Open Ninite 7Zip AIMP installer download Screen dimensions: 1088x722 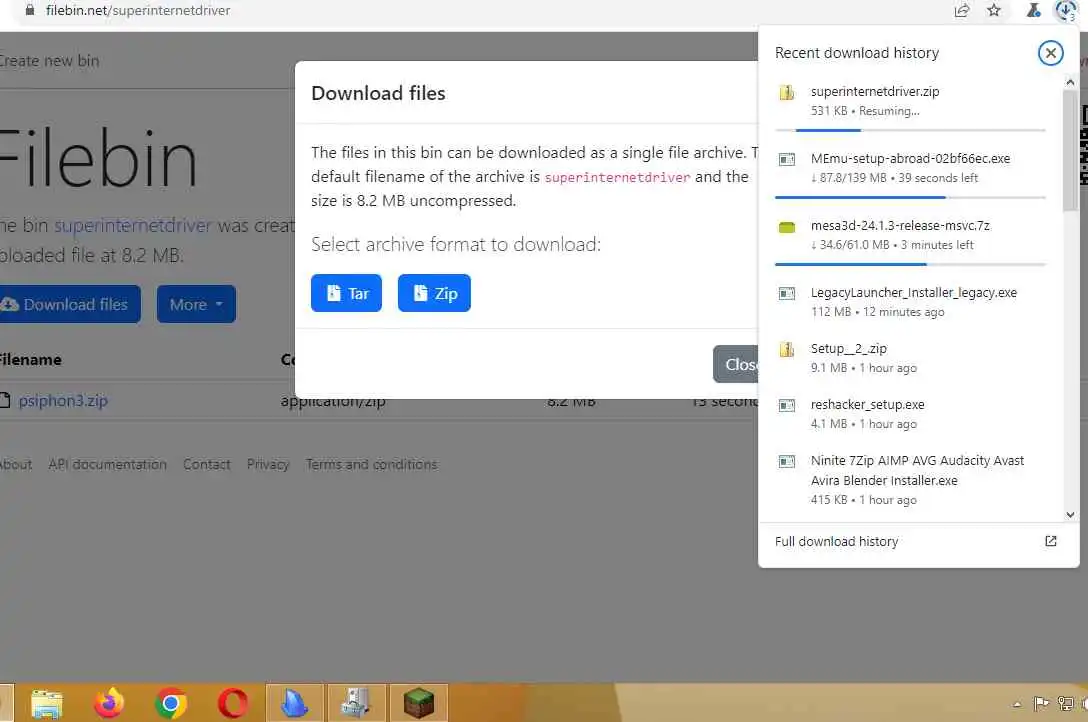(x=910, y=479)
